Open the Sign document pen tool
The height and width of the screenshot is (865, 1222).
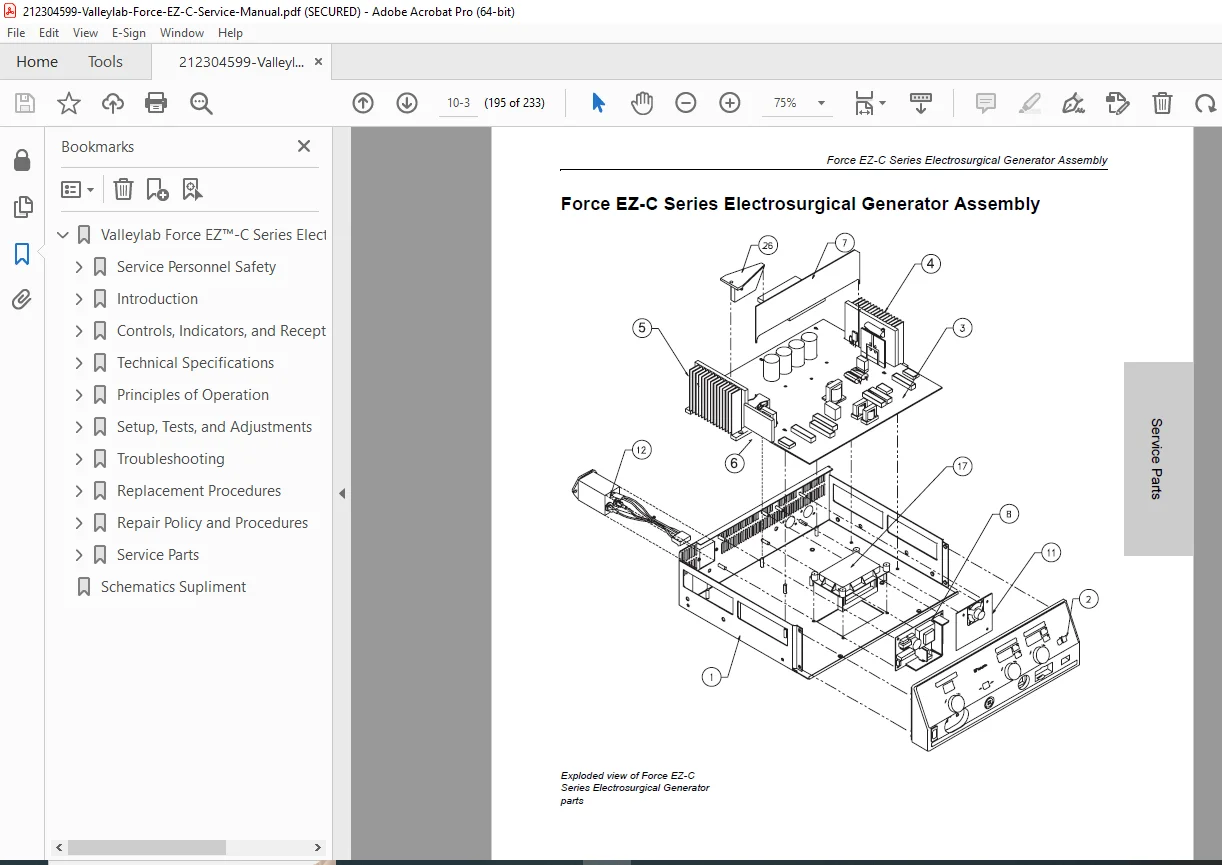tap(1074, 103)
